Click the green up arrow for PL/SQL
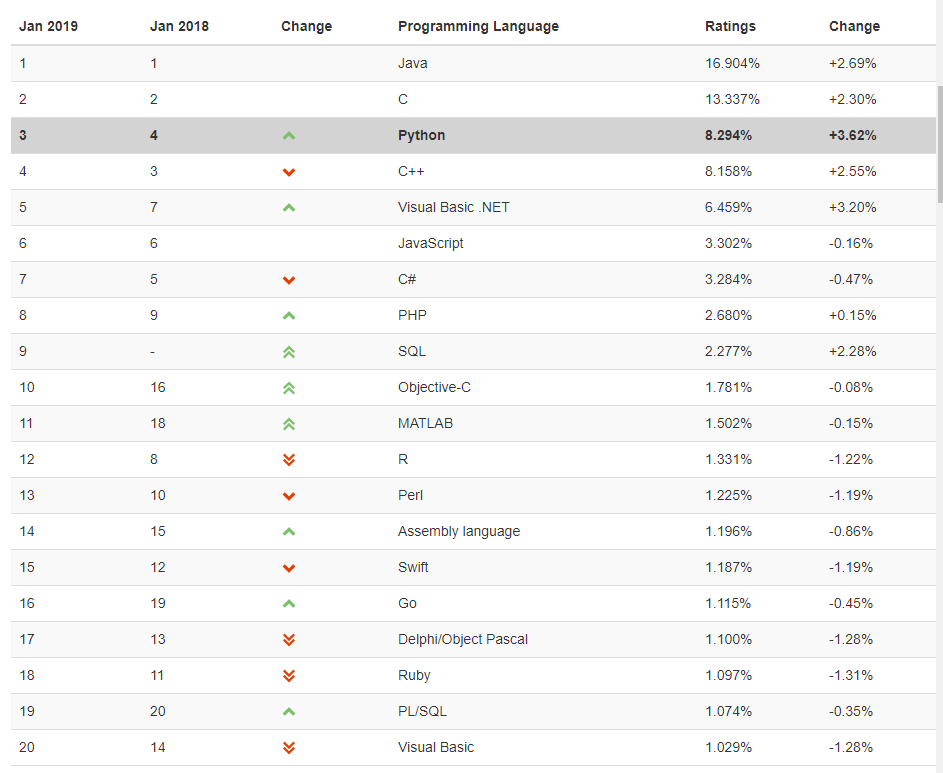 click(x=289, y=712)
